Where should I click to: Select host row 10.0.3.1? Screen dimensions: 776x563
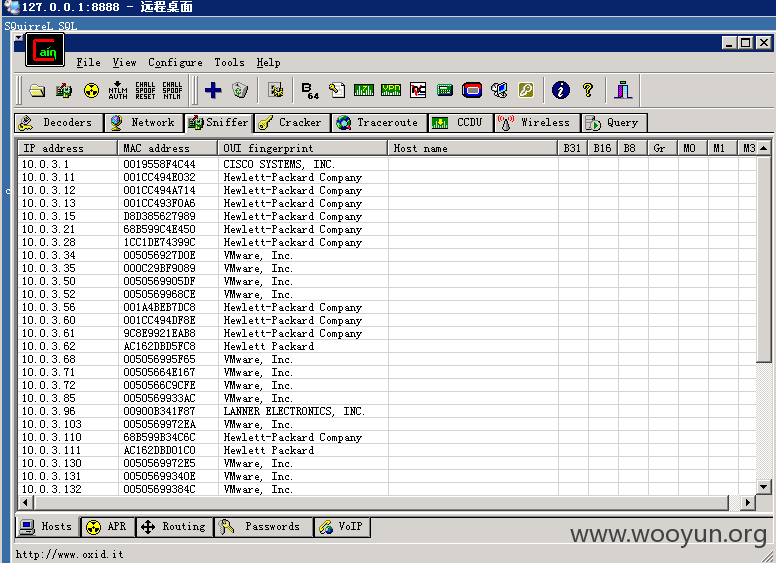click(387, 164)
